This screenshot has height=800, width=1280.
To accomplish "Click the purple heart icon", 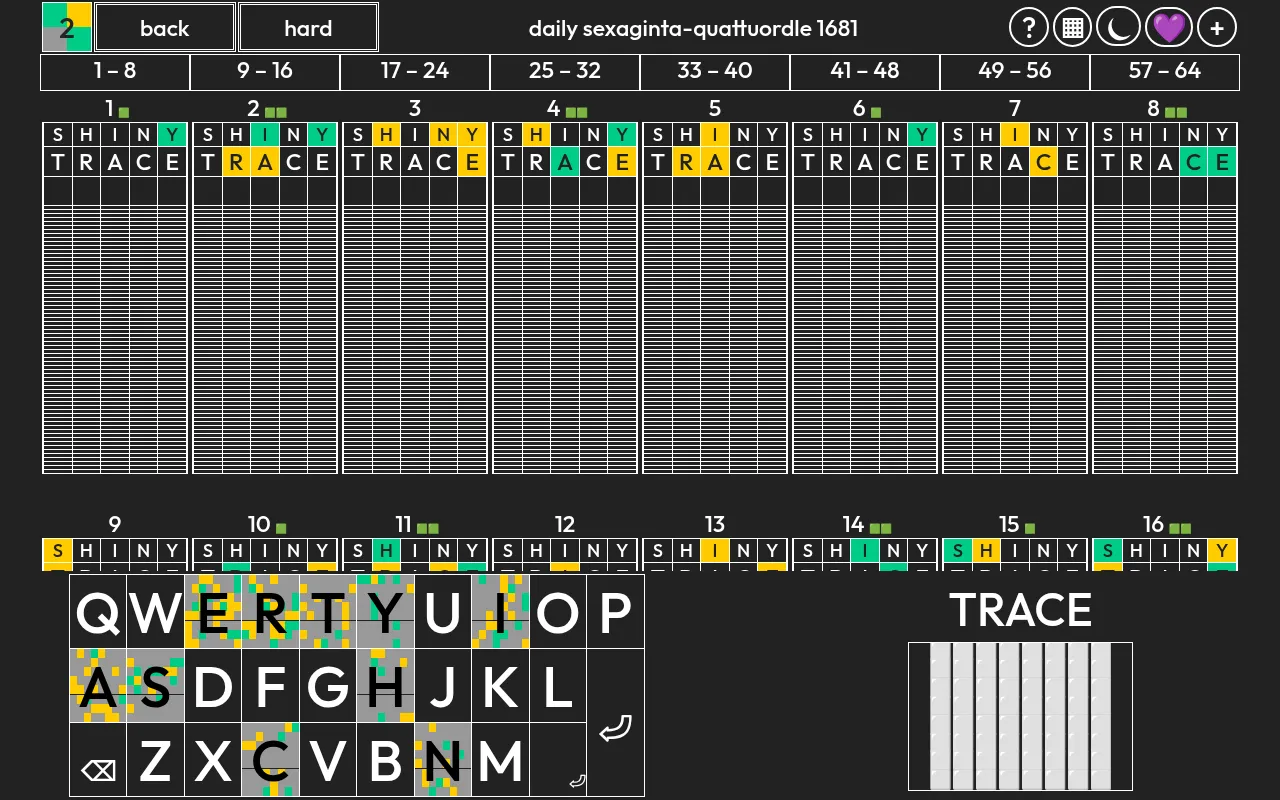I will (1168, 28).
